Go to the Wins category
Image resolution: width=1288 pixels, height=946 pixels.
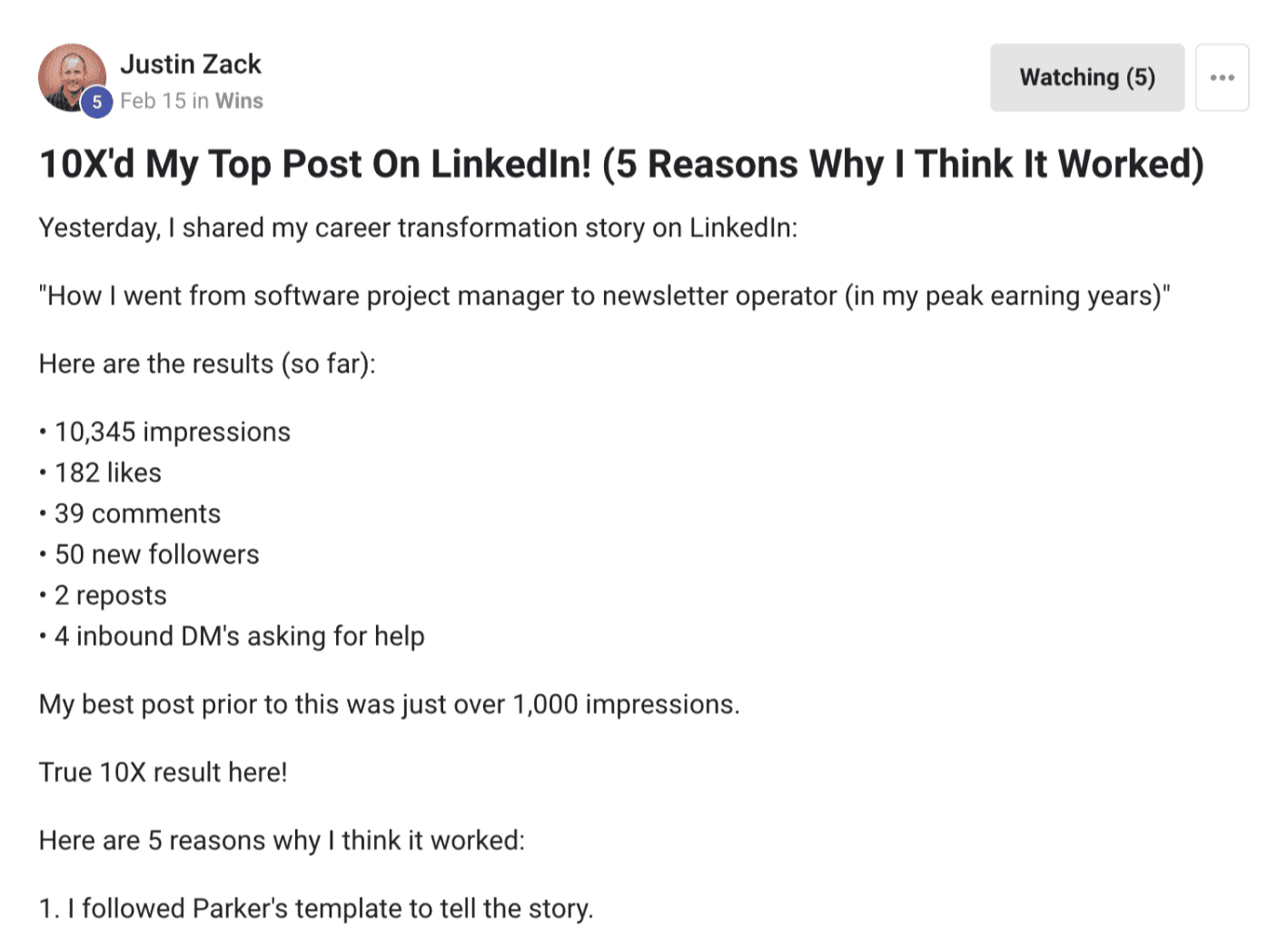(239, 101)
